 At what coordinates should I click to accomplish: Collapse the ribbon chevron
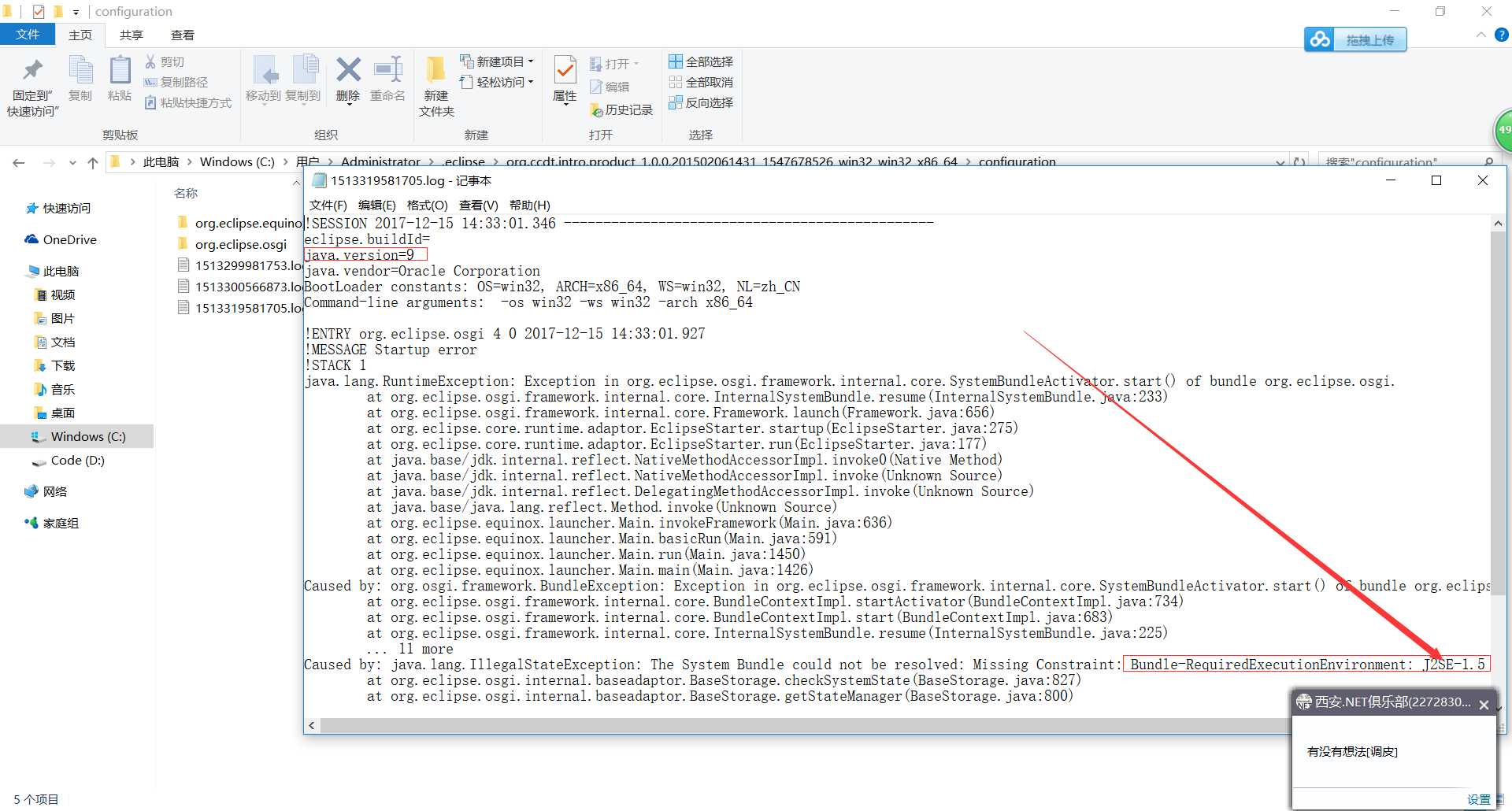click(1480, 35)
